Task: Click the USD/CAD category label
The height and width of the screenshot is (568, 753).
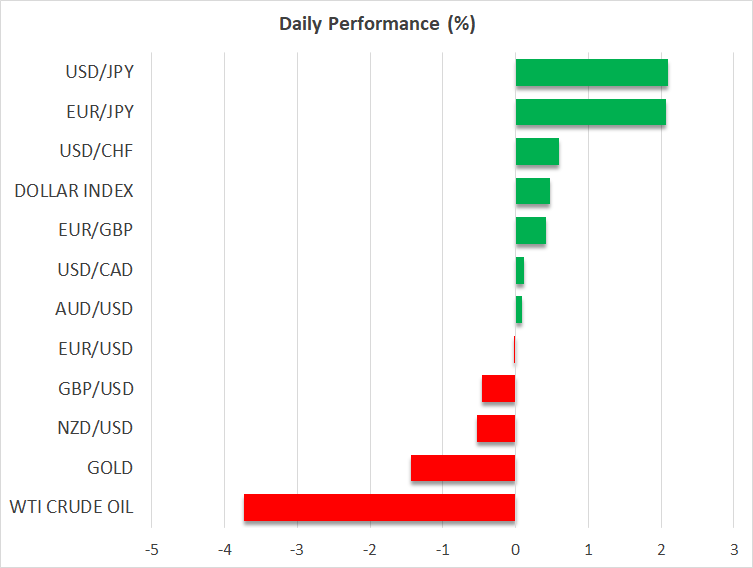Action: coord(94,270)
